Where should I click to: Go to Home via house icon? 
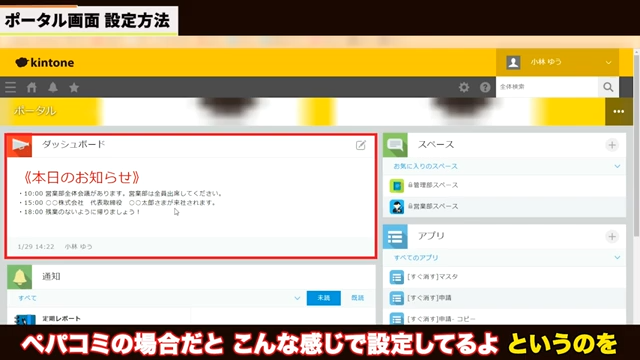(32, 87)
